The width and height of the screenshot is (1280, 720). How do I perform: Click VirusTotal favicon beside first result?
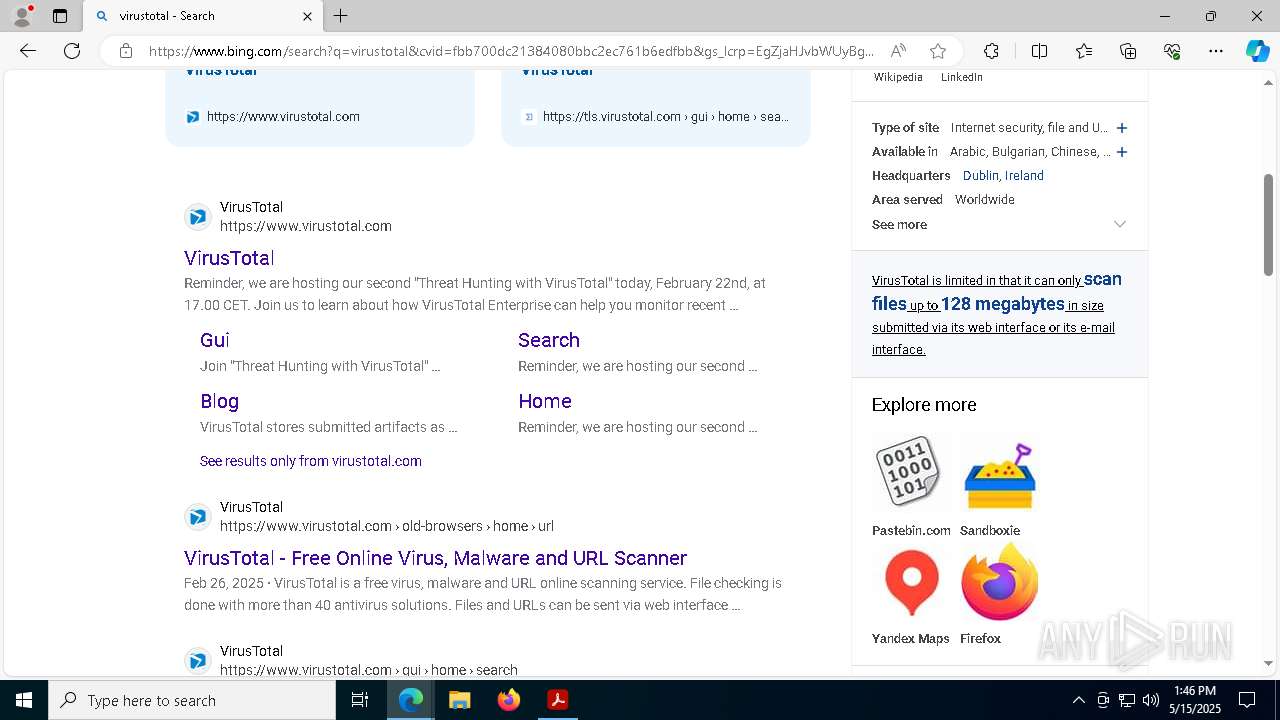[x=198, y=217]
